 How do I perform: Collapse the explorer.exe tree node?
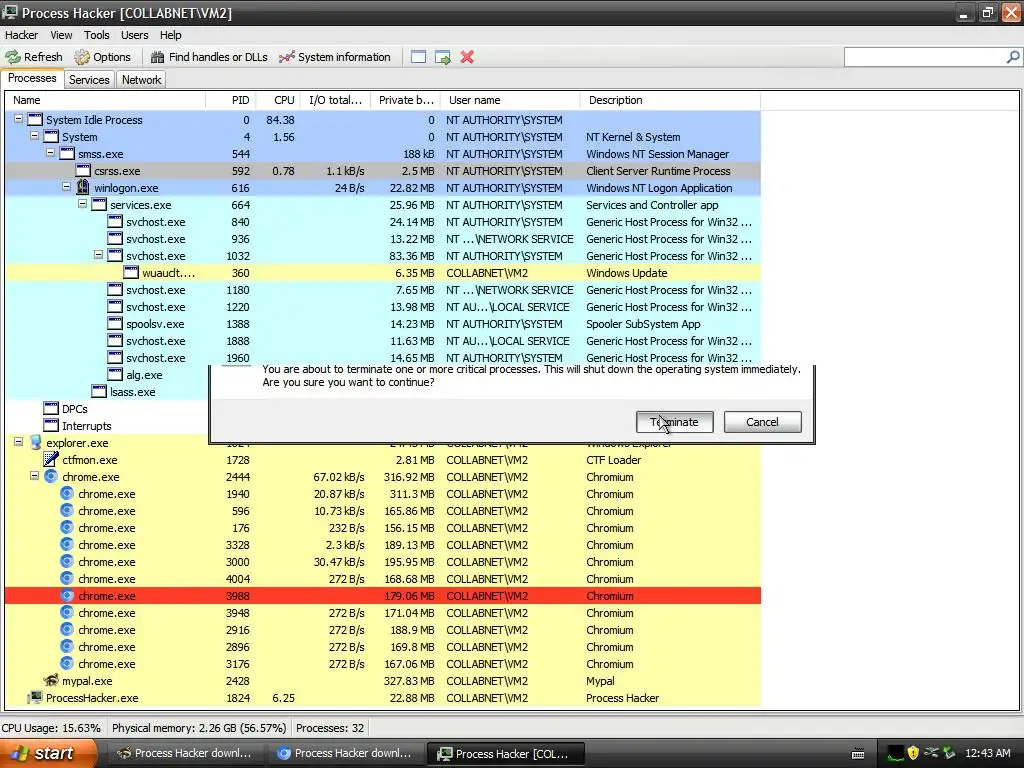point(18,442)
